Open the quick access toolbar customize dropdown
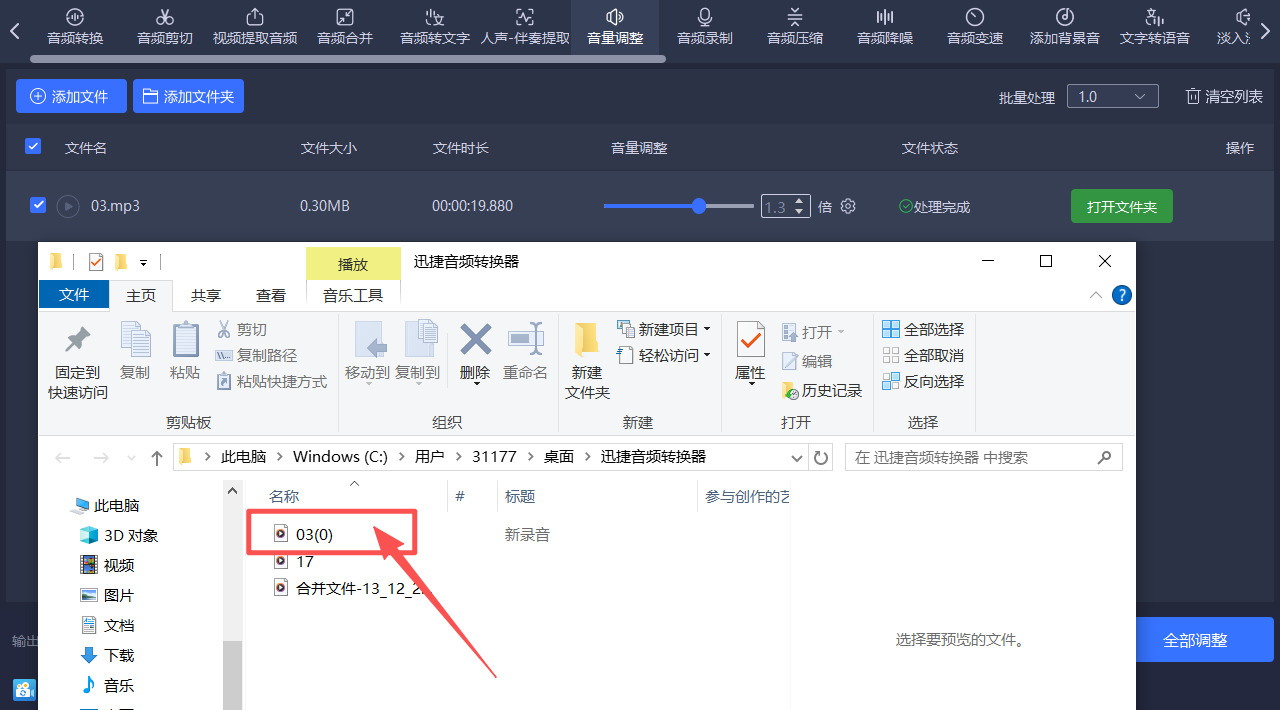 [143, 262]
